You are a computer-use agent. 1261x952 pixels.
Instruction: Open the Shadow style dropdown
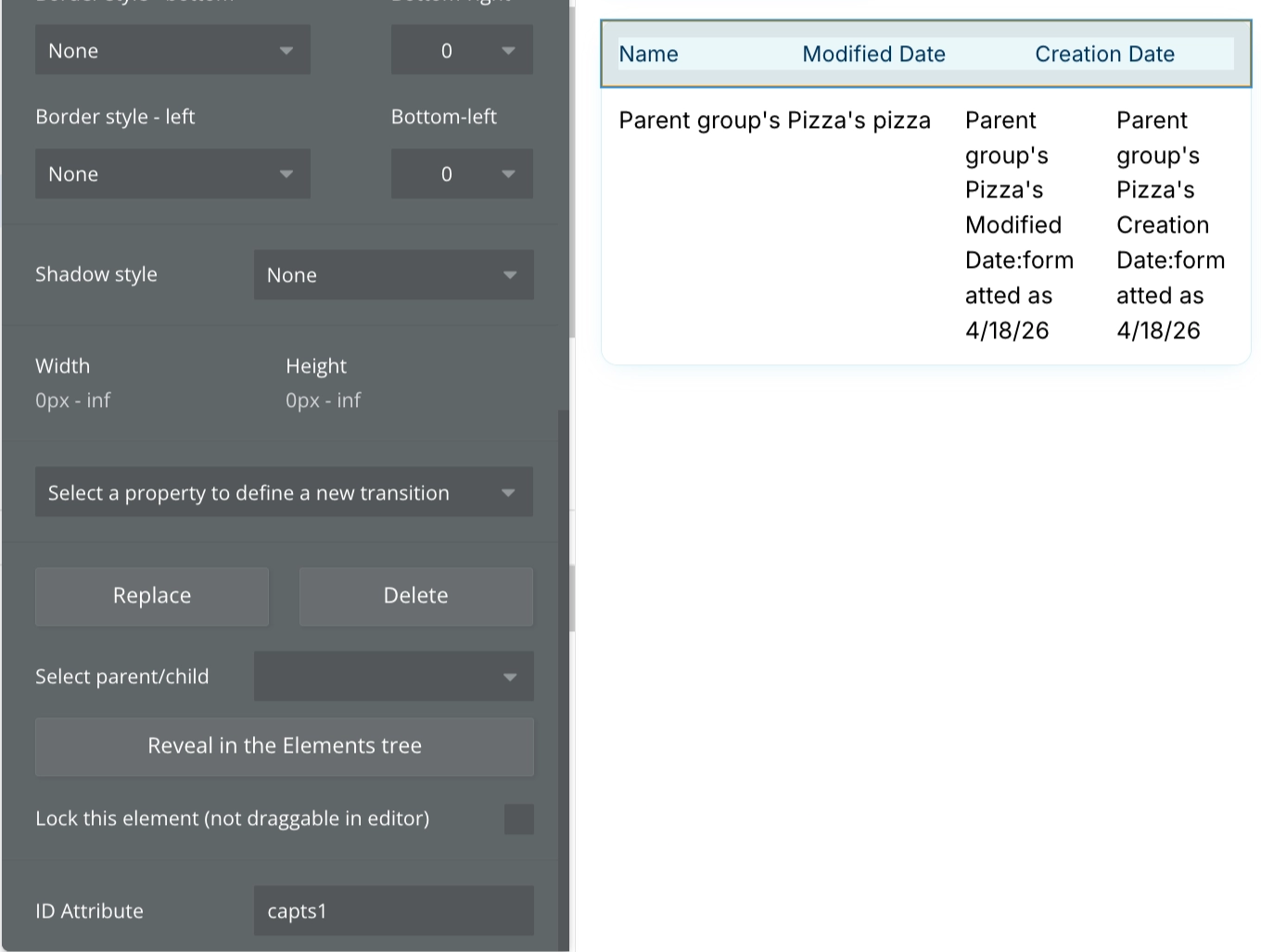pos(393,275)
